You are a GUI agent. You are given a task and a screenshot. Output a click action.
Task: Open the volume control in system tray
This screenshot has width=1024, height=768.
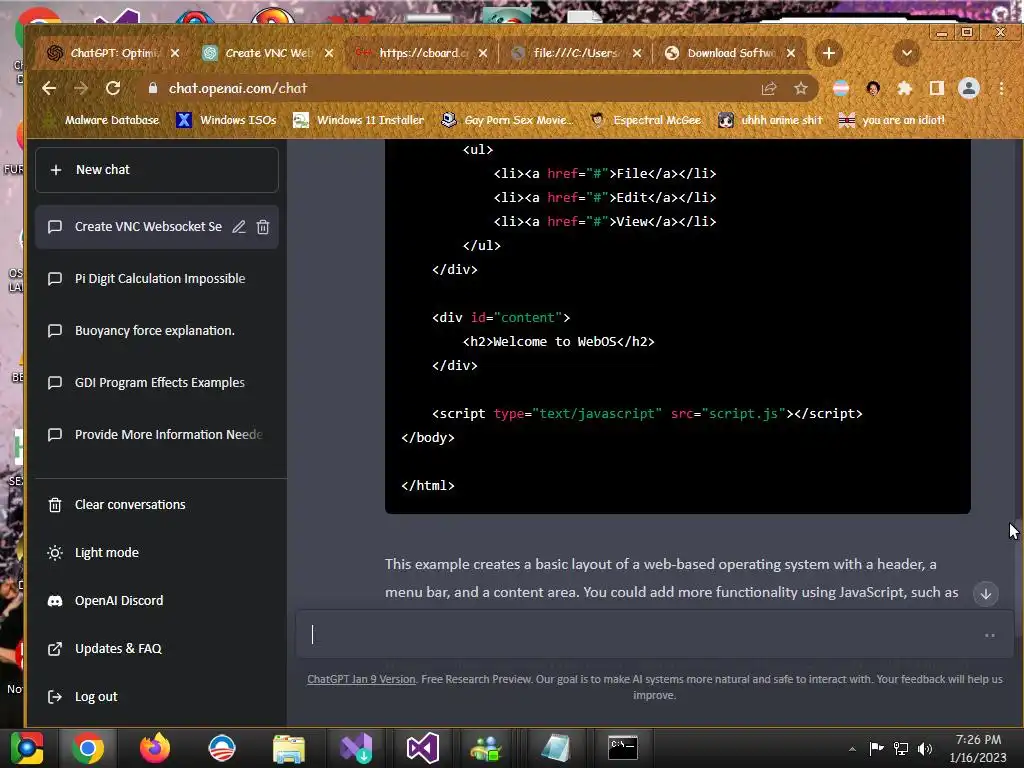925,748
